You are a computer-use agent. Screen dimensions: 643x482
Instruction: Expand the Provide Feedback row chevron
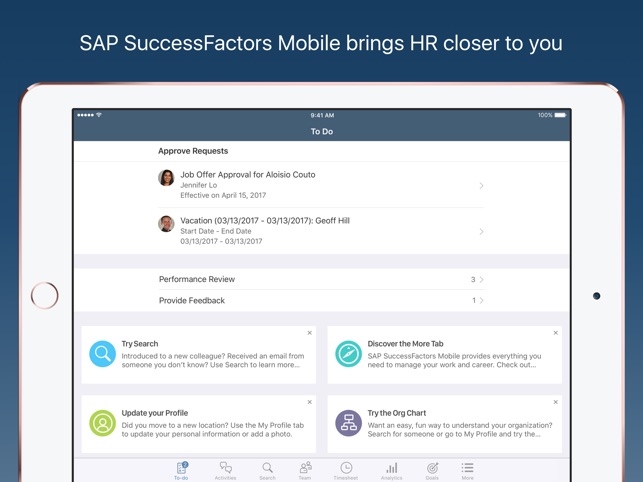pyautogui.click(x=481, y=300)
